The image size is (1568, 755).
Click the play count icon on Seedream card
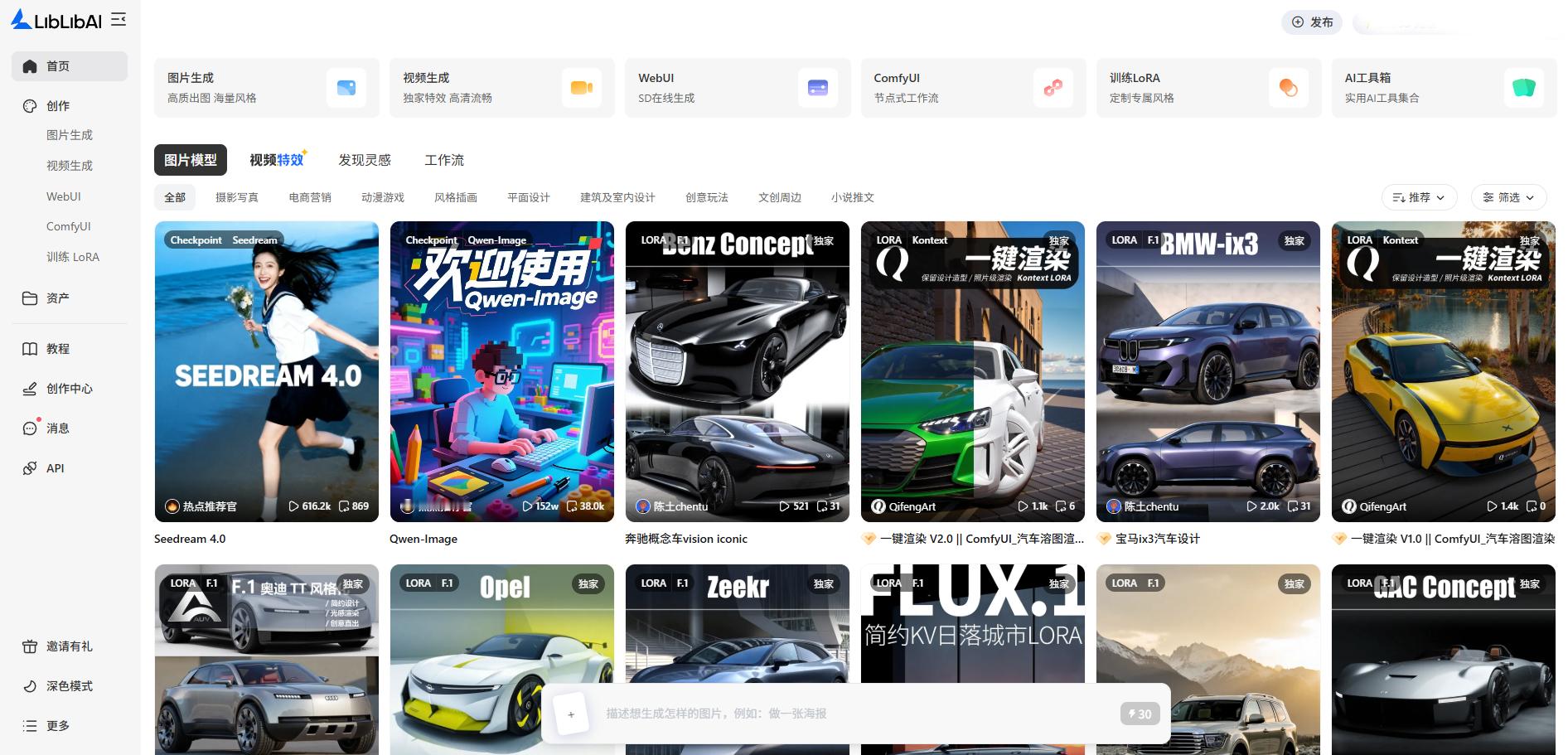click(x=293, y=506)
